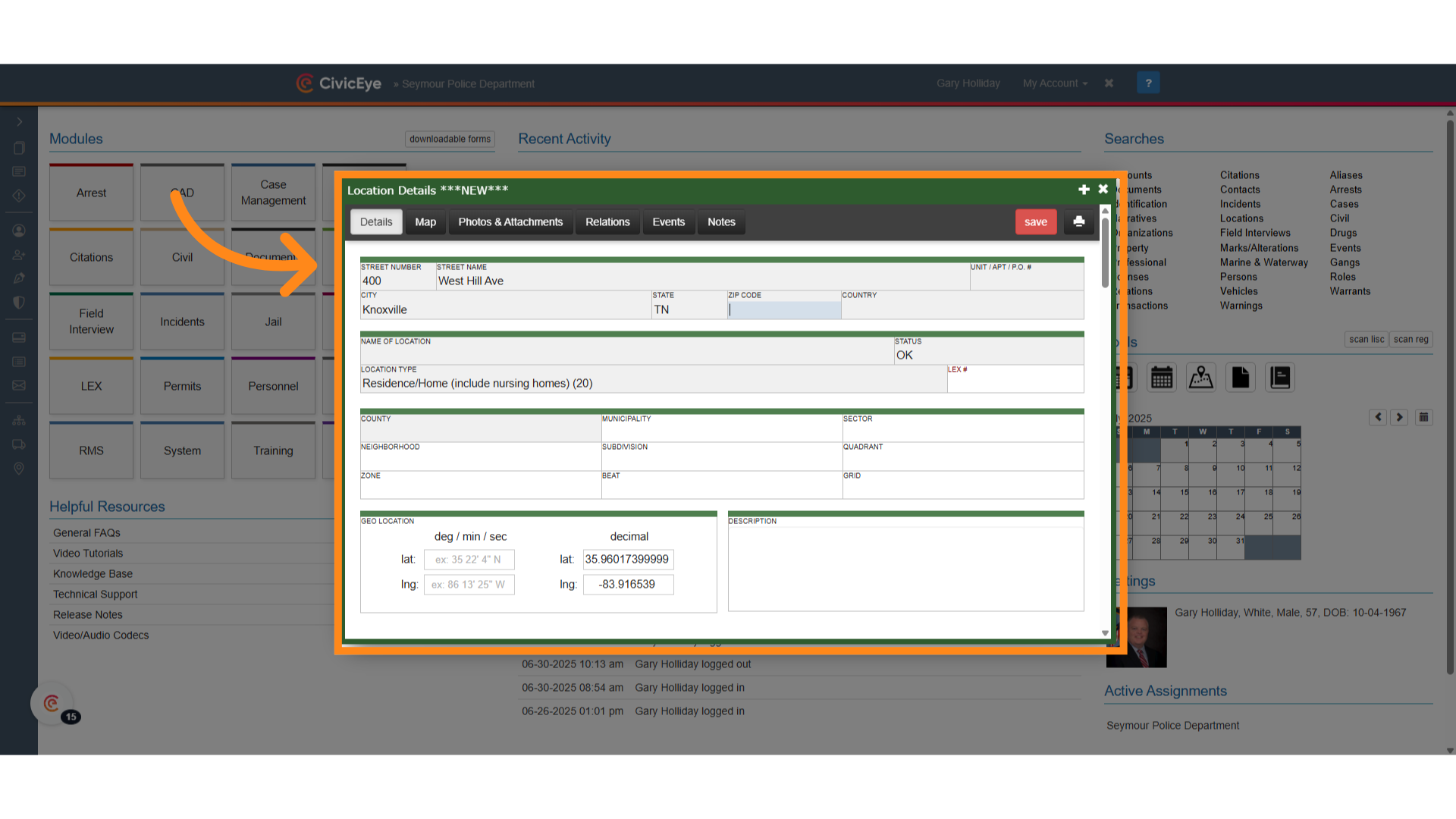Image resolution: width=1456 pixels, height=819 pixels.
Task: Click the documents stack icon in left sidebar
Action: 19,147
